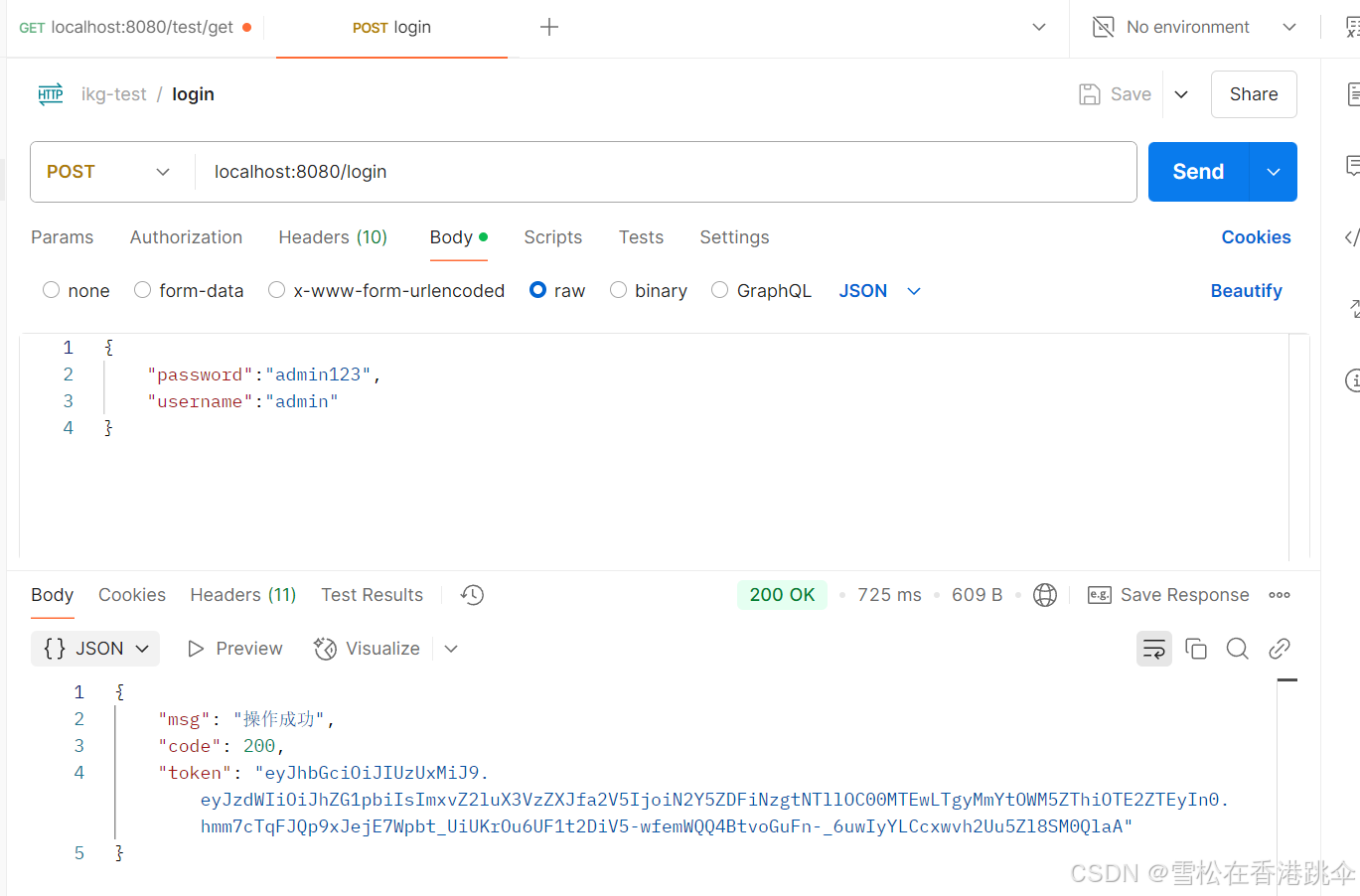The height and width of the screenshot is (896, 1360).
Task: Click the login request name
Action: coord(193,94)
